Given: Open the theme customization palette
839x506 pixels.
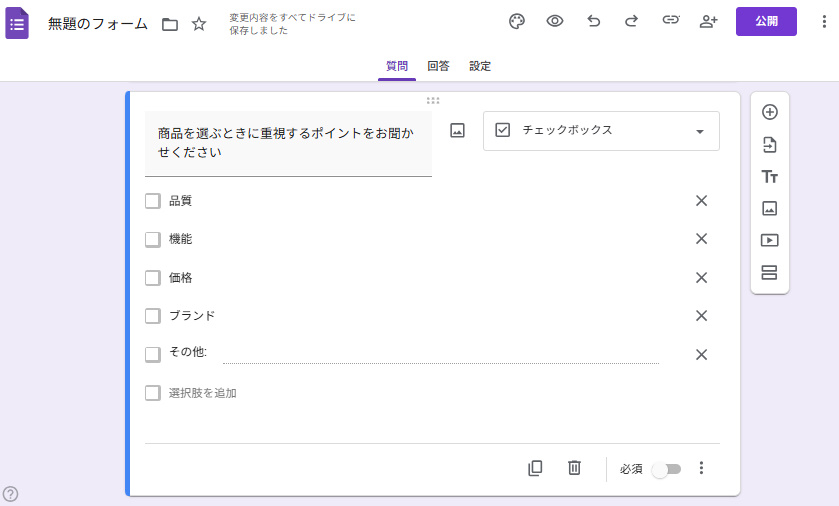Looking at the screenshot, I should point(517,22).
